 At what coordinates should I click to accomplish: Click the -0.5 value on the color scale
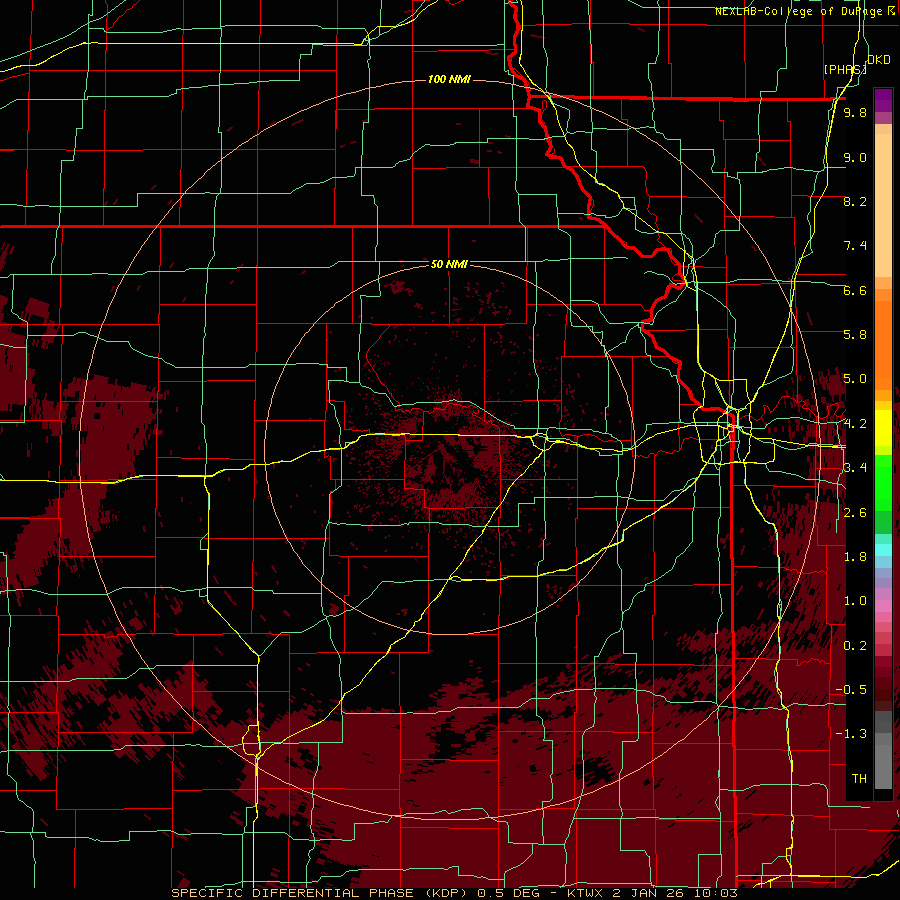tap(851, 690)
